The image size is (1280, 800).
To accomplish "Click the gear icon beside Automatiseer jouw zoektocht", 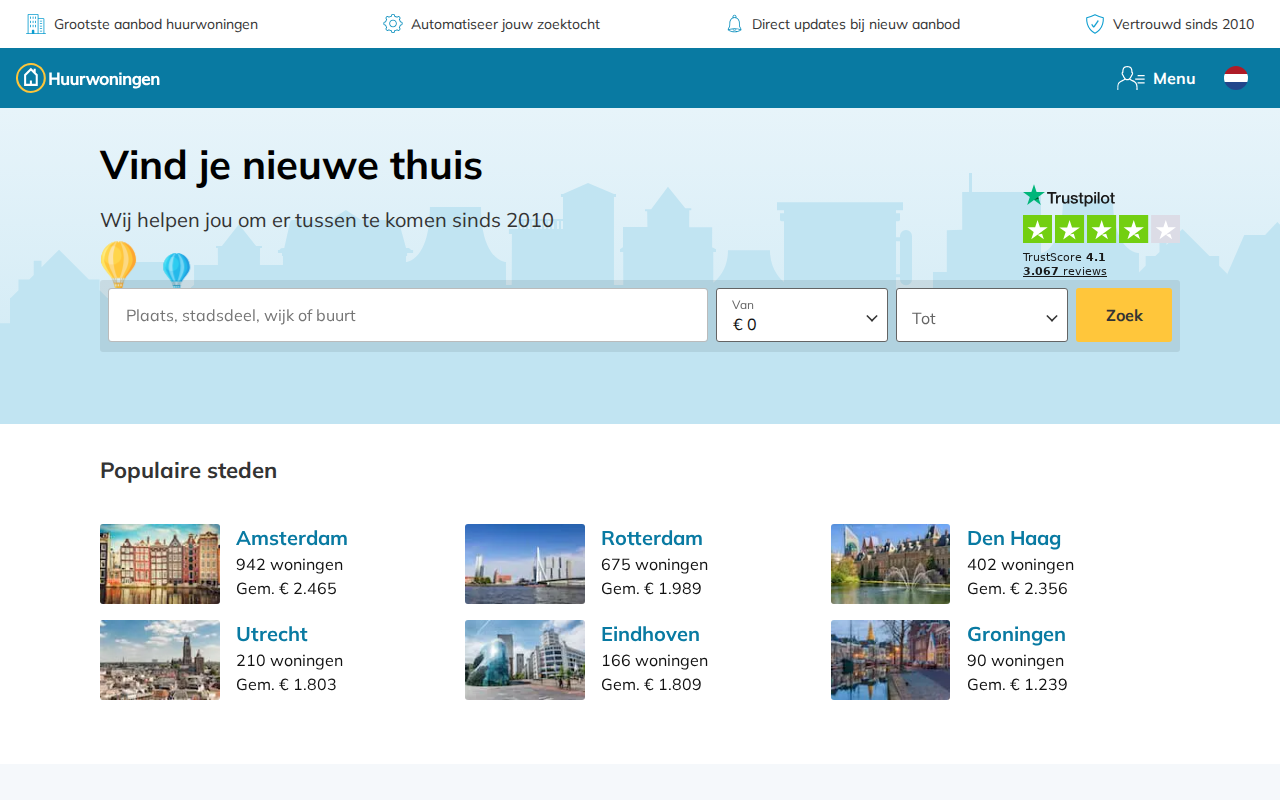I will point(393,24).
